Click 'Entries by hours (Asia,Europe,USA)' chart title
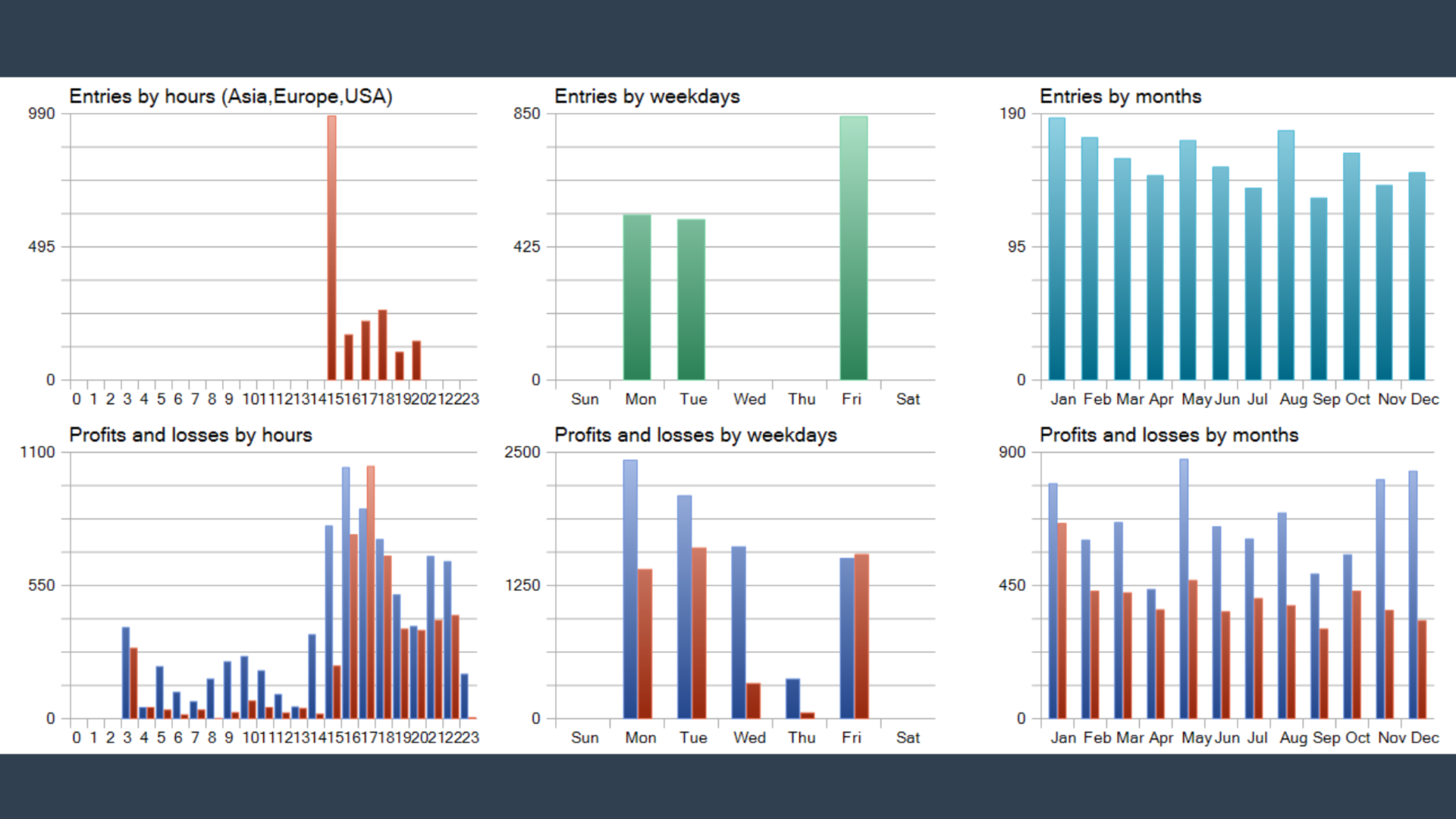Image resolution: width=1456 pixels, height=819 pixels. [x=231, y=96]
